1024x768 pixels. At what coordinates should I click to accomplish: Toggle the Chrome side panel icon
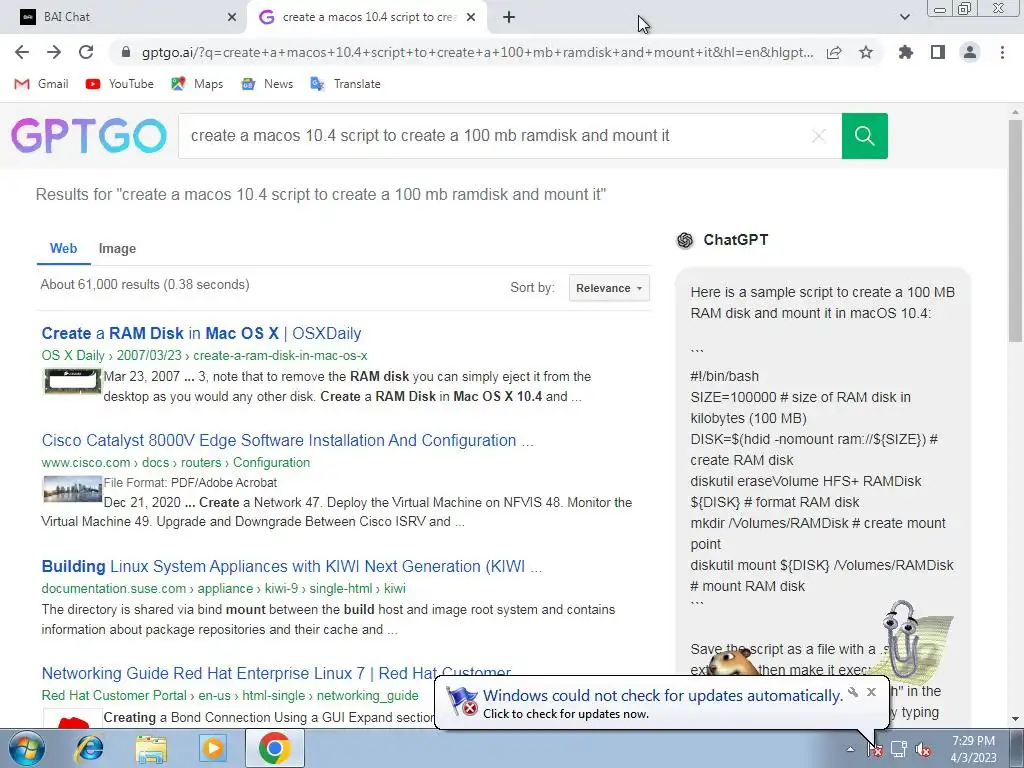point(938,52)
